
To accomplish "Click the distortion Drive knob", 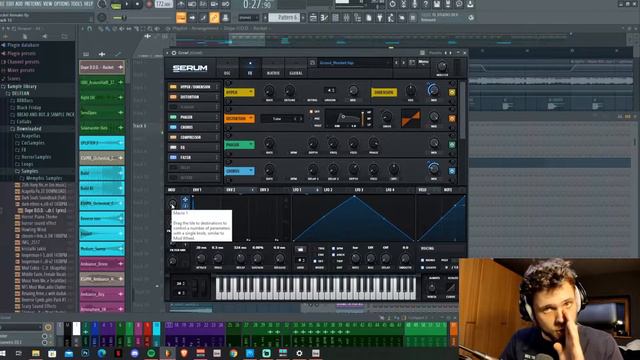I will pyautogui.click(x=386, y=118).
